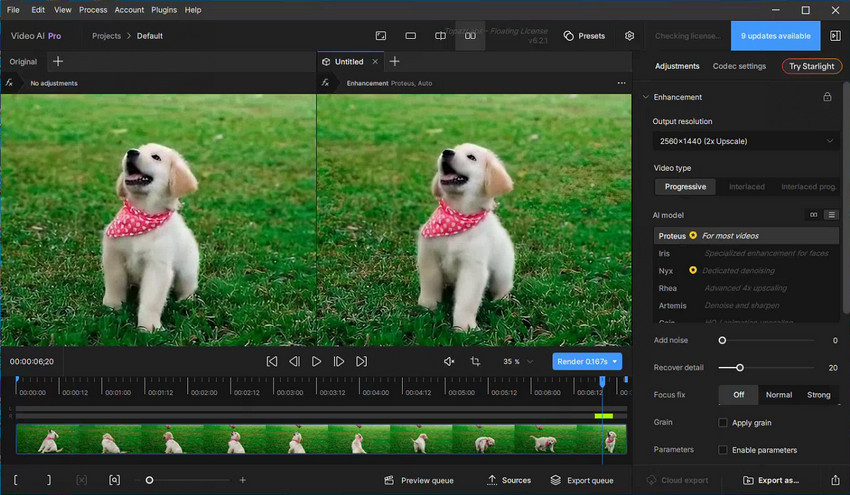Open the Plugins menu

point(164,10)
